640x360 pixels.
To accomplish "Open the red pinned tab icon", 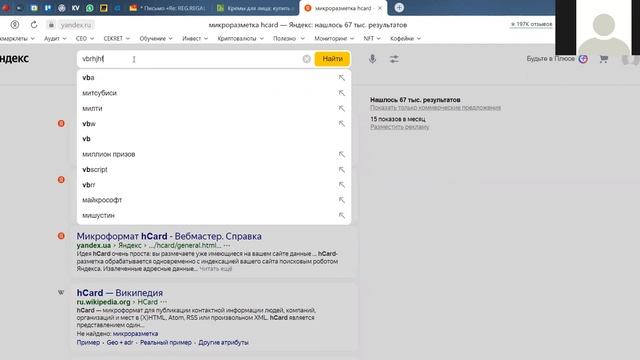I will click(x=6, y=8).
